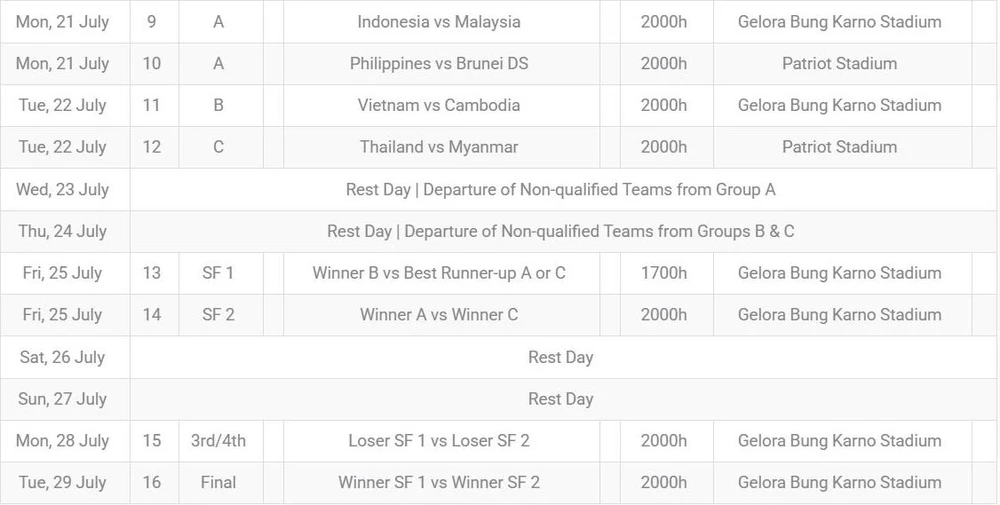Click the Winner SF 1 vs Winner SF 2 match
The image size is (1000, 505).
pyautogui.click(x=439, y=483)
